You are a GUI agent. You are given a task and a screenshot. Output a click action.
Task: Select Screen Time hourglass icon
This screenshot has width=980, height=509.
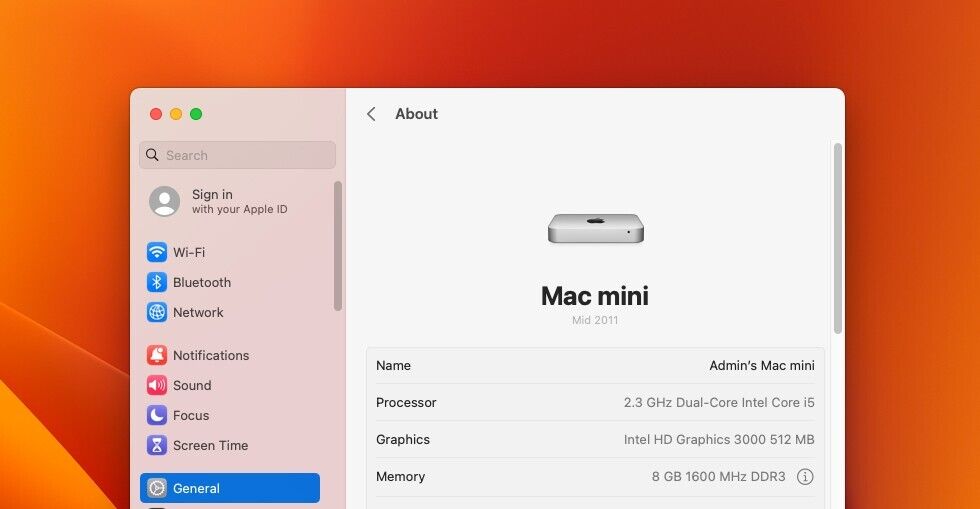point(157,445)
